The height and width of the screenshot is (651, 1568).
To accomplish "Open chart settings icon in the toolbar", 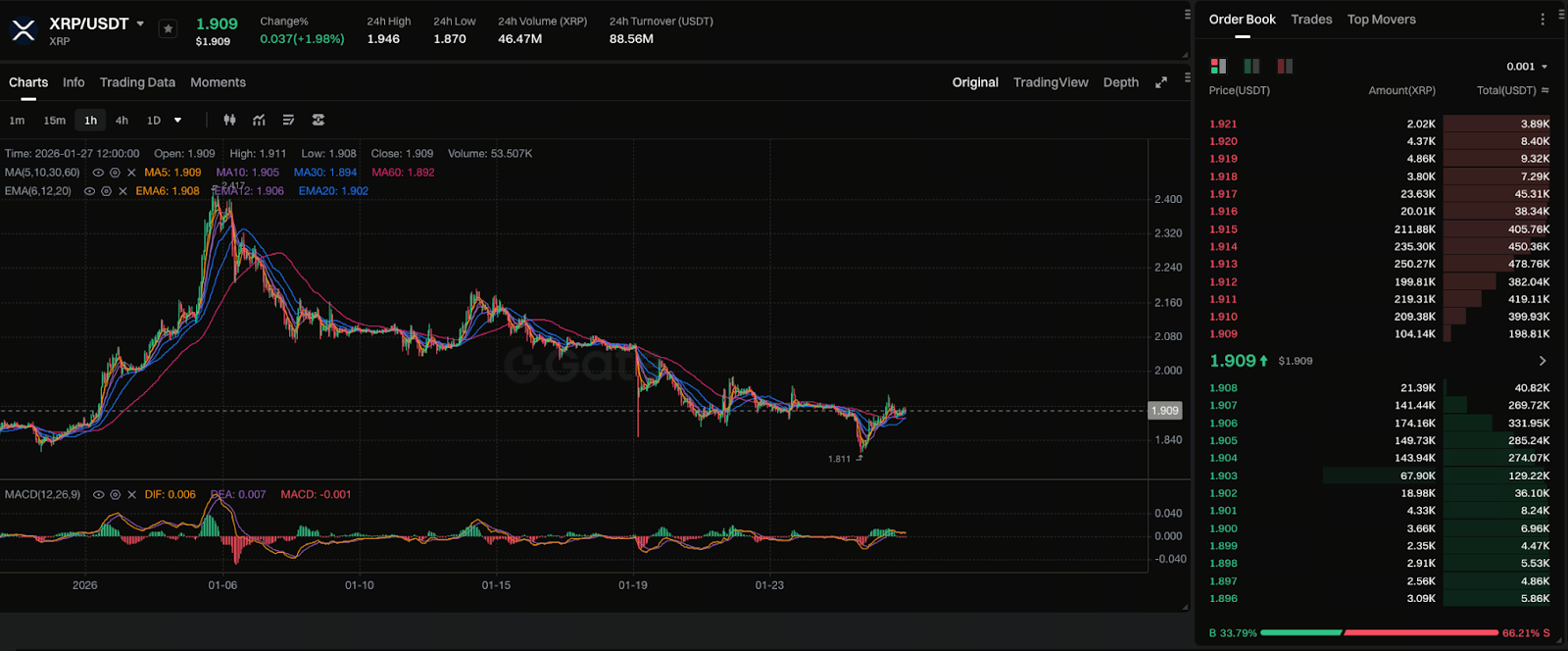I will [x=318, y=120].
